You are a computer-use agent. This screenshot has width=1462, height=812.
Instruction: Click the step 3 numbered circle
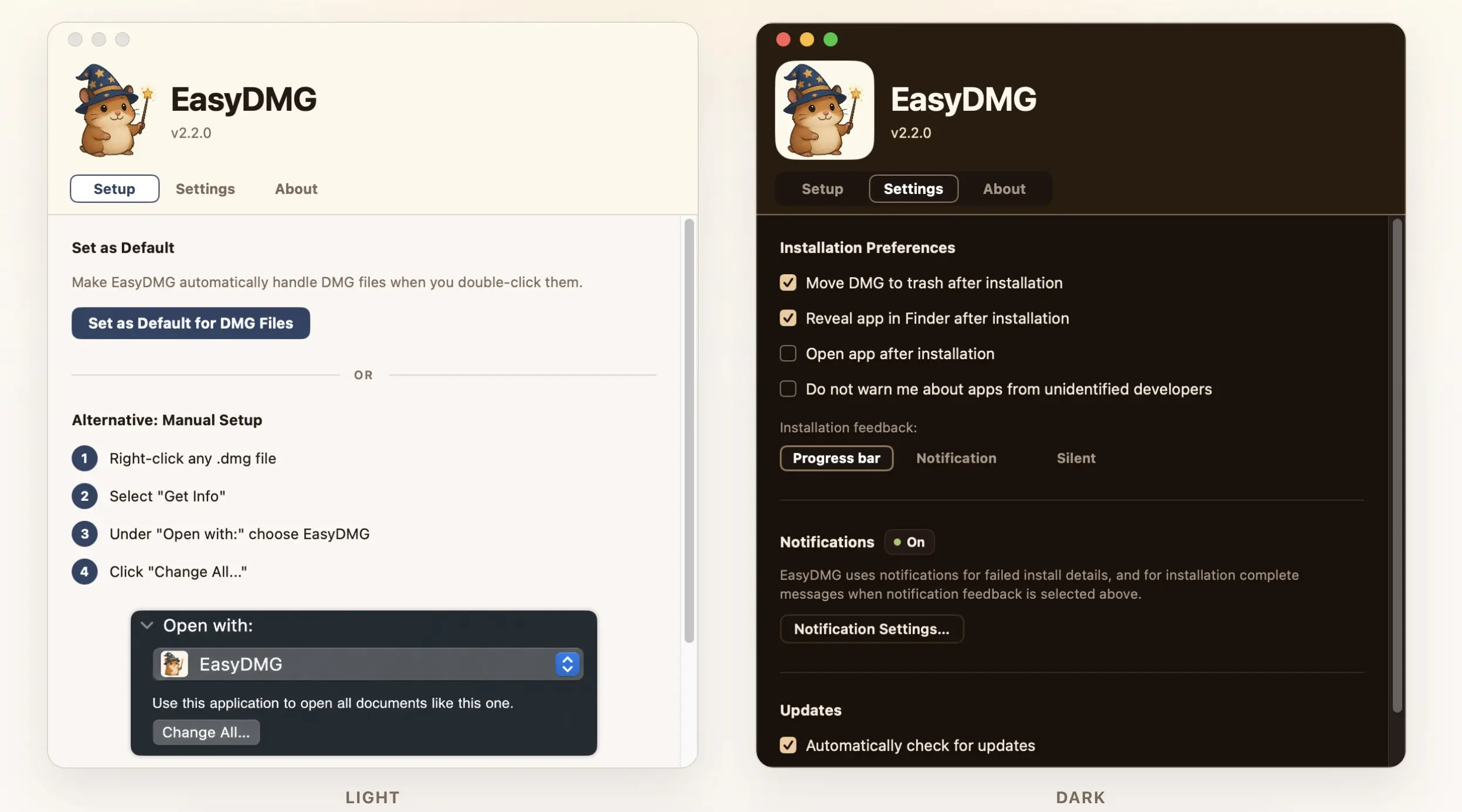[x=84, y=534]
